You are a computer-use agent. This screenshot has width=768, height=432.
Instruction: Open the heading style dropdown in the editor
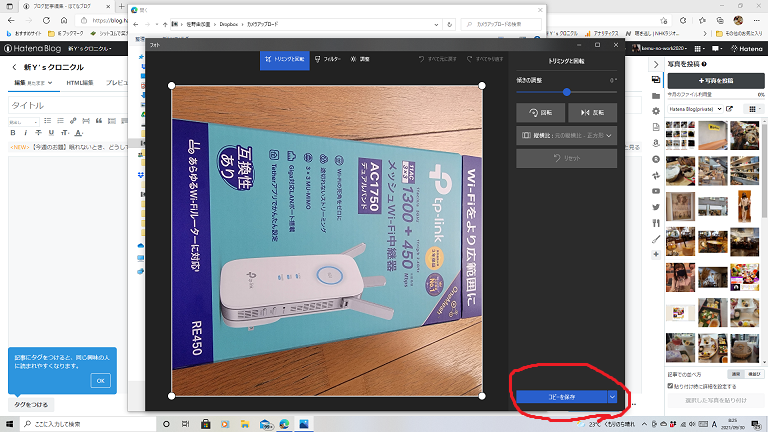tap(23, 121)
